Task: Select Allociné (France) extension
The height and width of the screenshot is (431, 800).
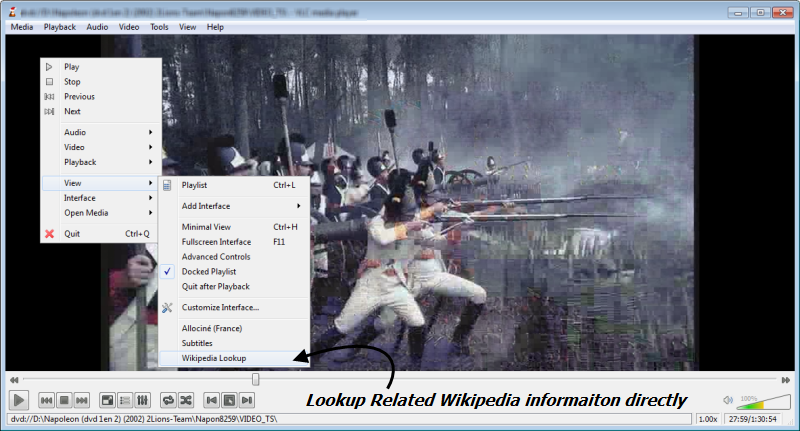Action: coord(234,328)
